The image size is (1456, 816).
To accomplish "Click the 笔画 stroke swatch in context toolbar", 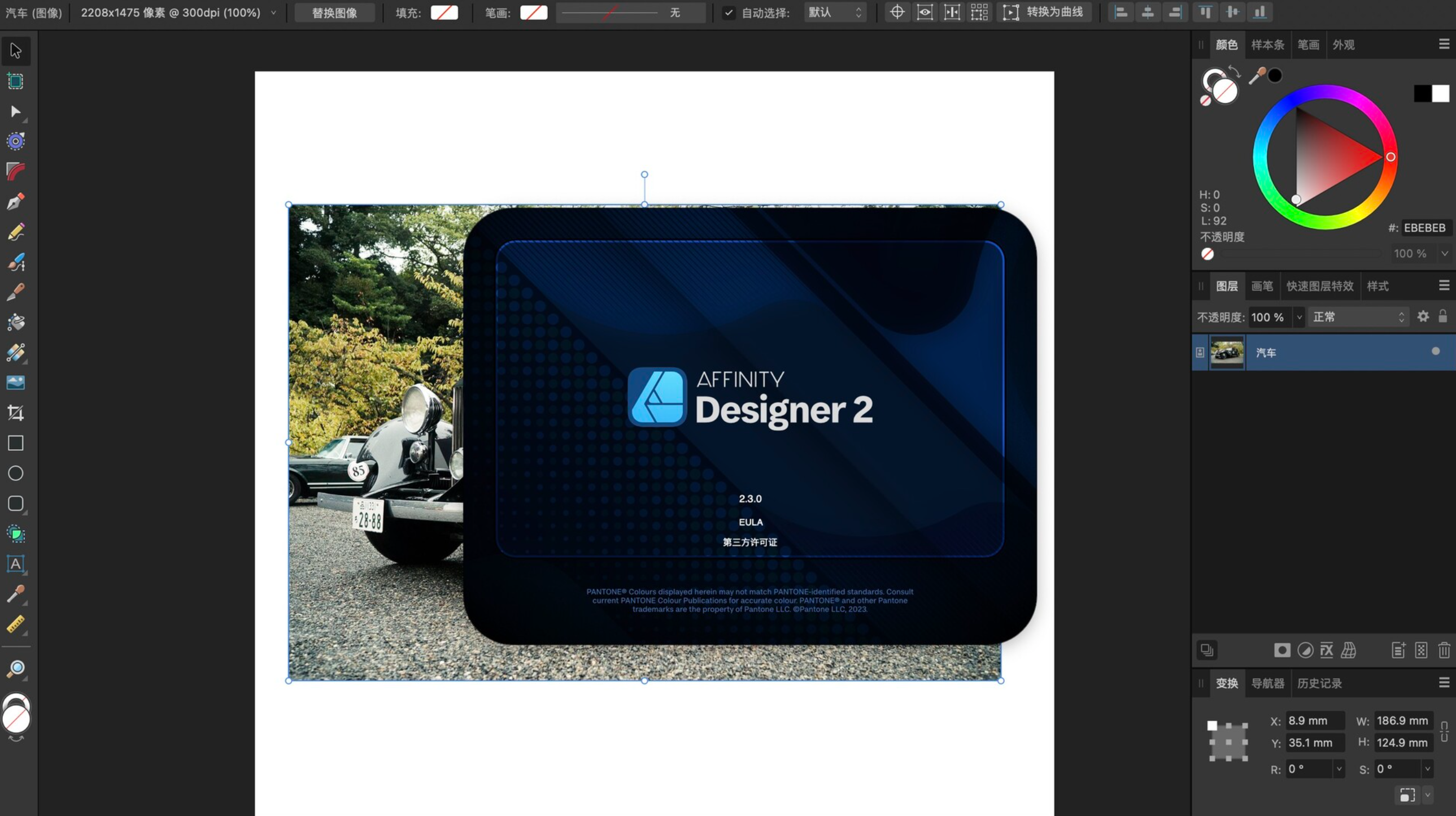I will click(534, 12).
